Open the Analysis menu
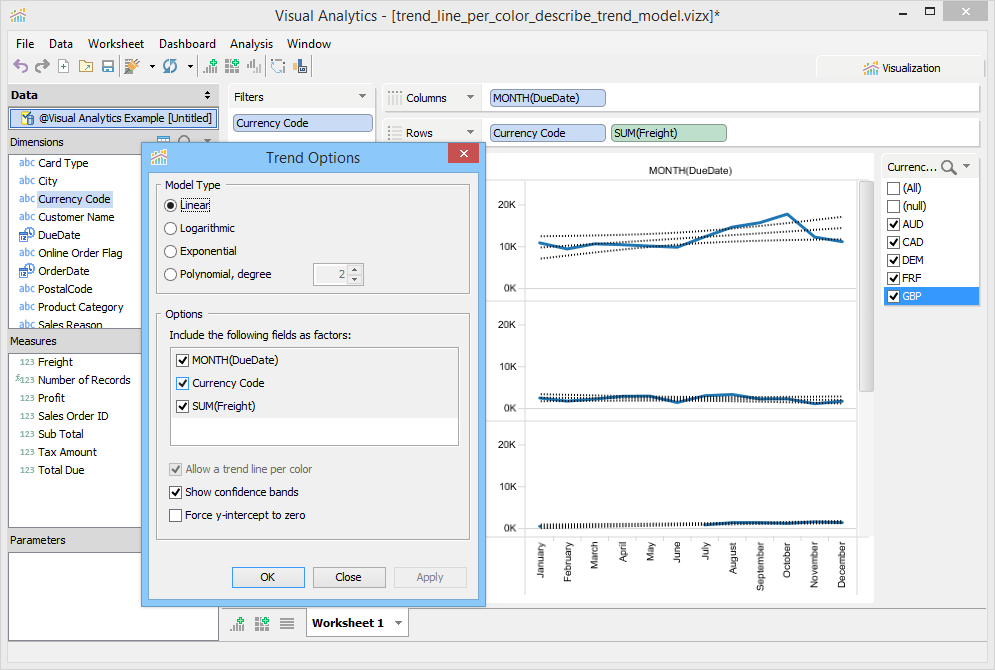The image size is (995, 670). point(251,44)
